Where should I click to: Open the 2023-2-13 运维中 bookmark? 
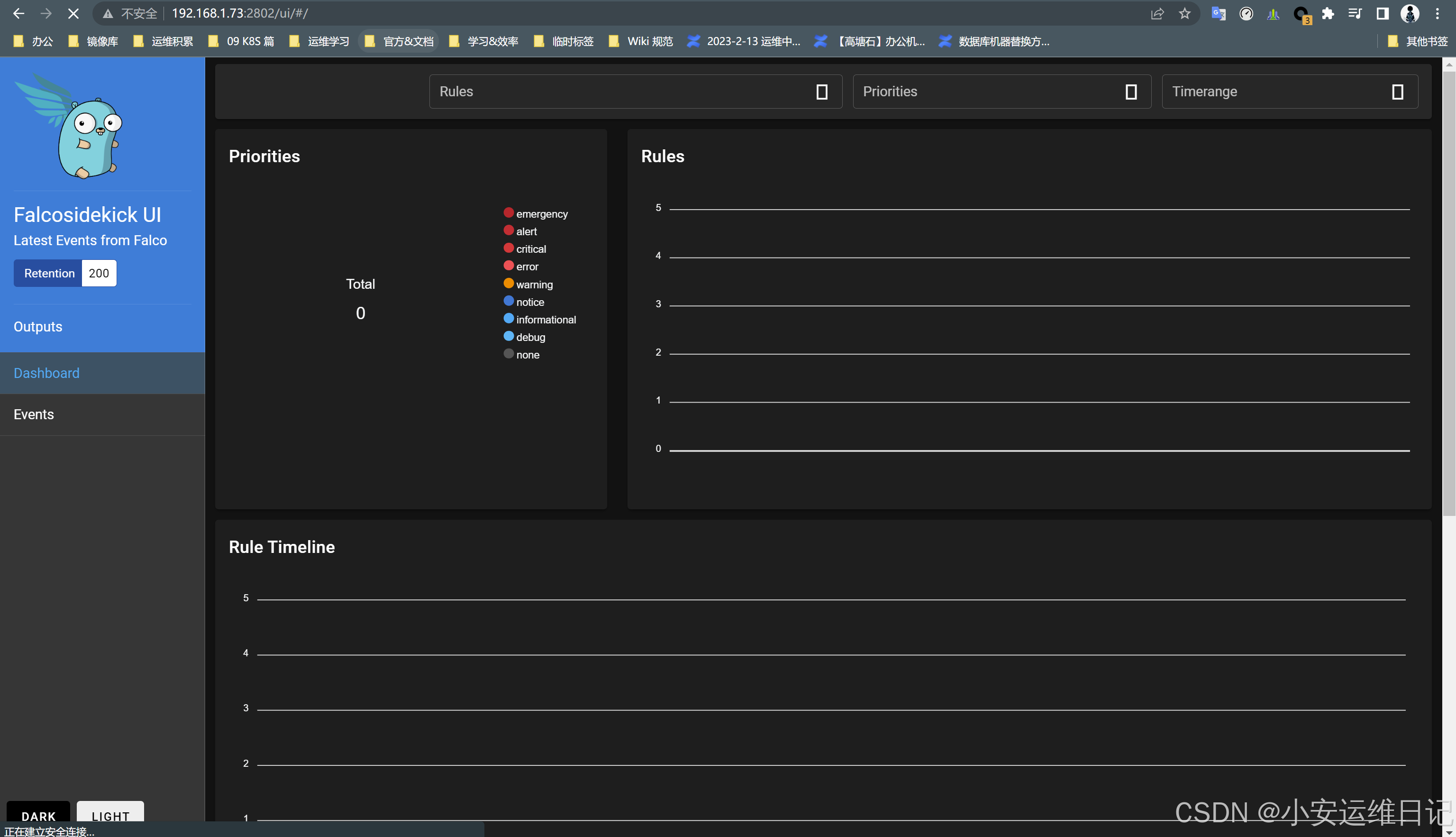745,41
